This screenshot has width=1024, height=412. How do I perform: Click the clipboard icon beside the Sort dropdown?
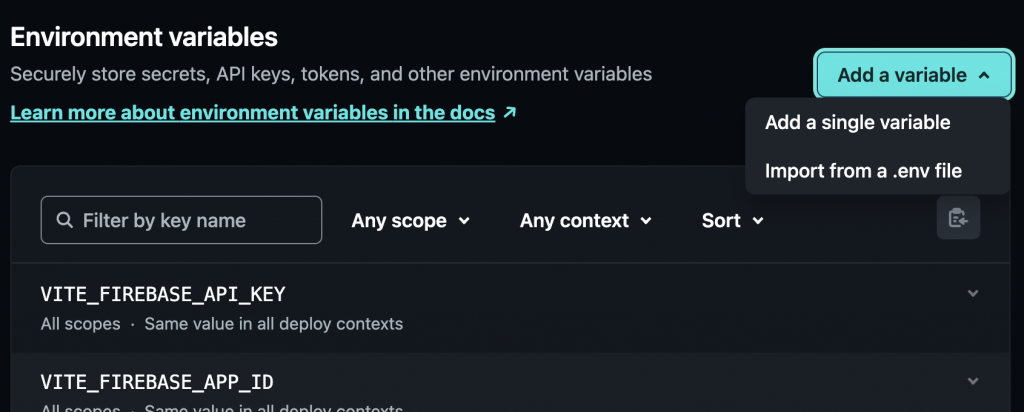(x=958, y=219)
